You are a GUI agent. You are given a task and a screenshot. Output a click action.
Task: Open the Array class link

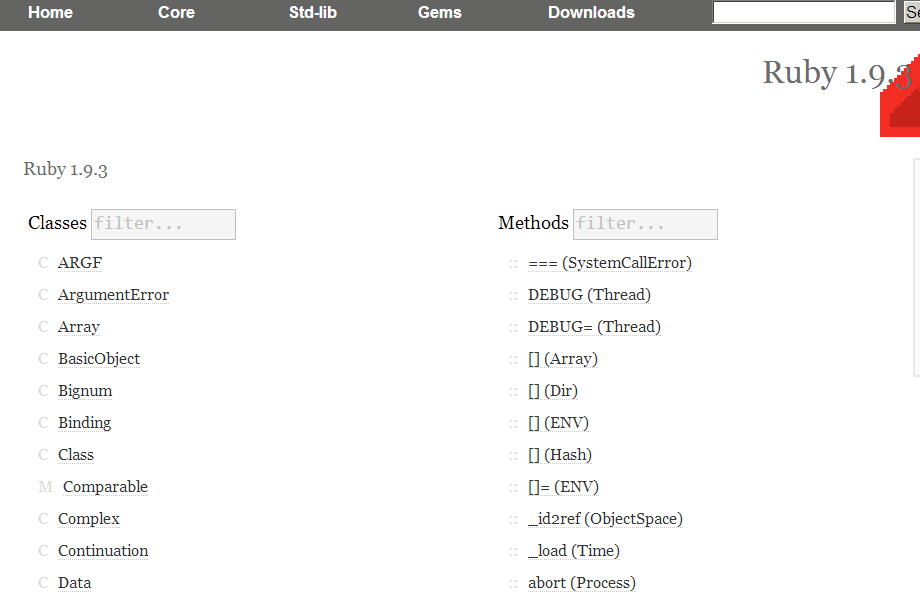click(79, 327)
